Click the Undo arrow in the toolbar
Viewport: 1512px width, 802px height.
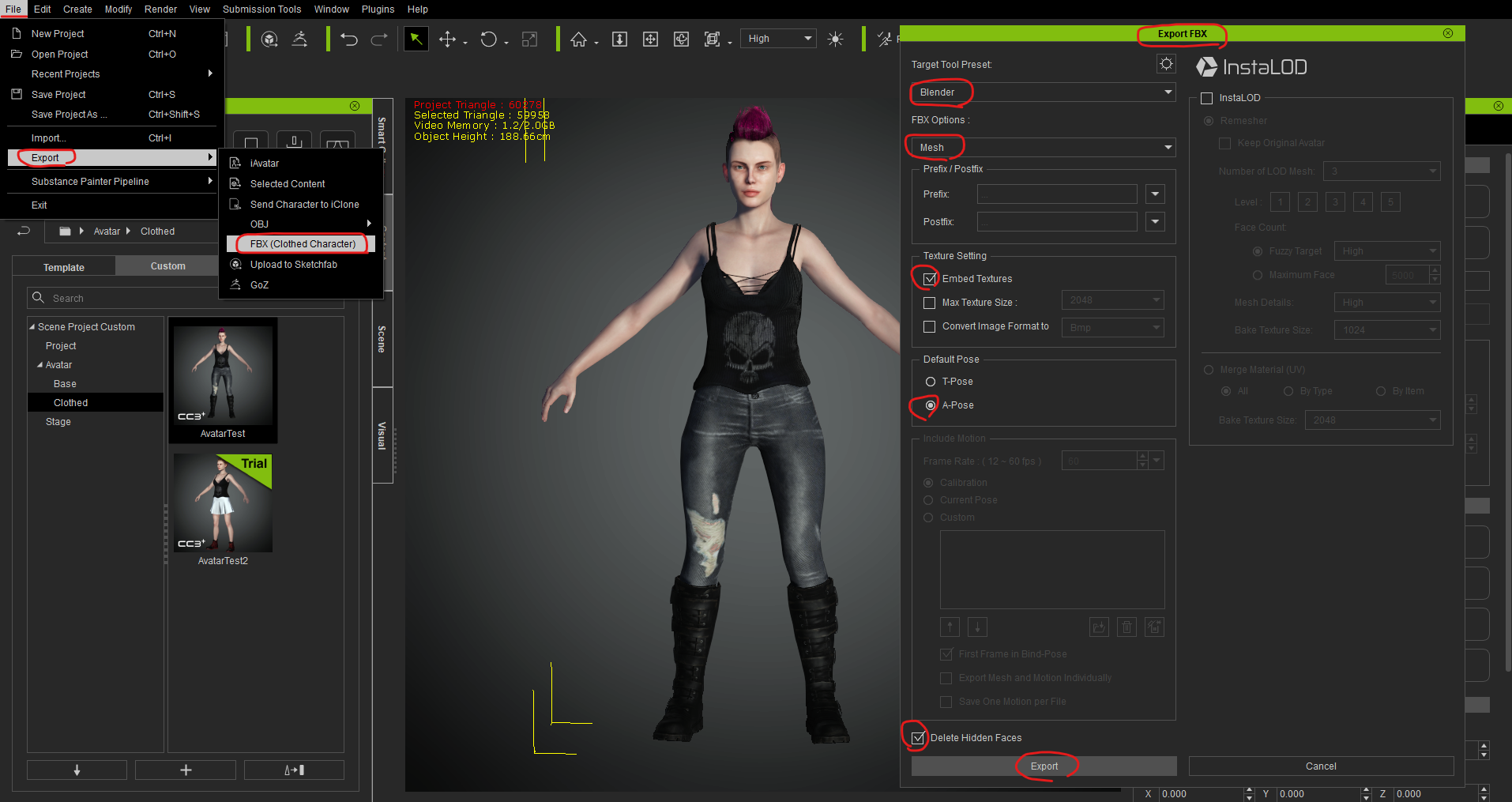(x=349, y=39)
